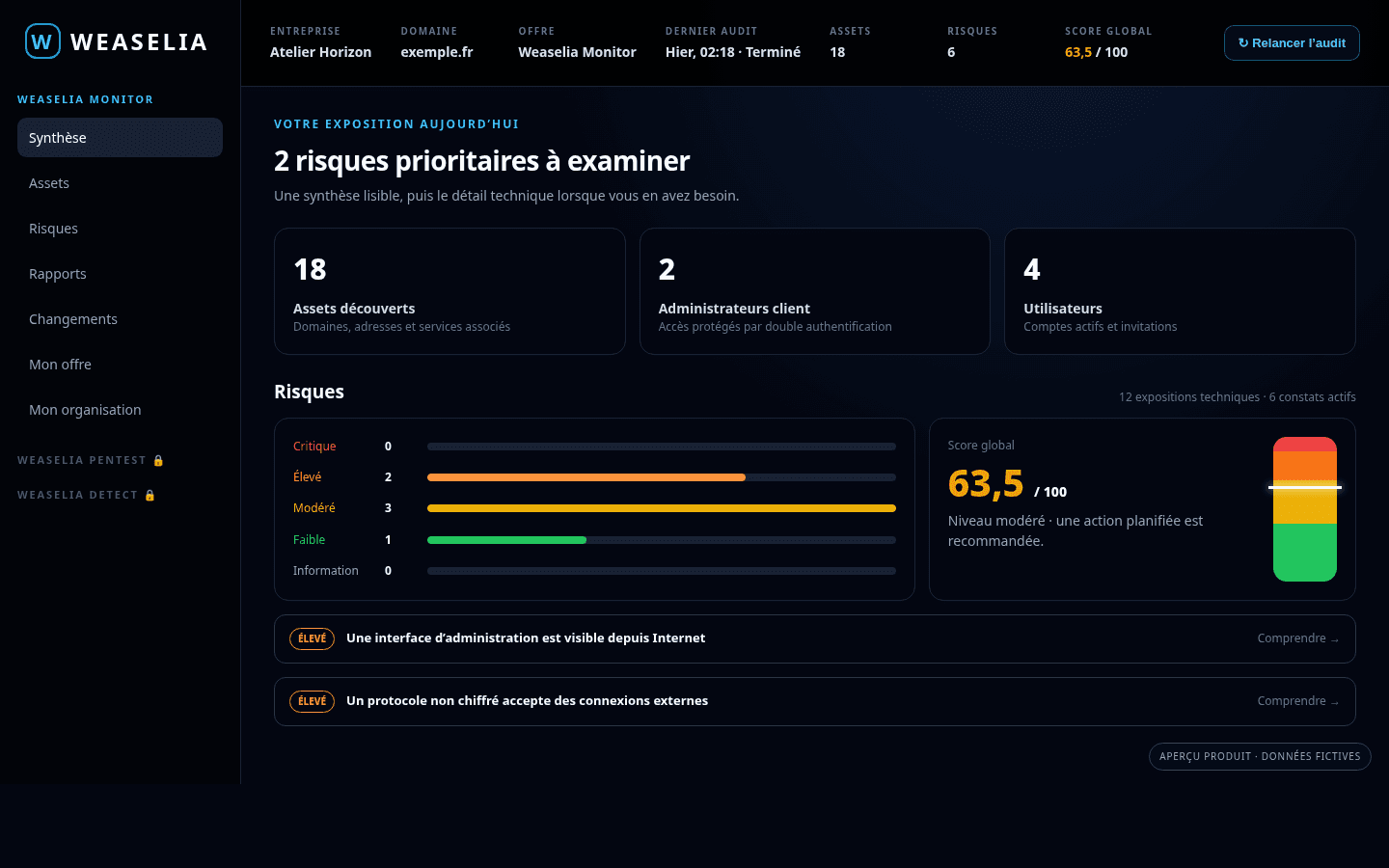Click the Weaselia Detect locked section
Image resolution: width=1389 pixels, height=868 pixels.
pos(87,496)
